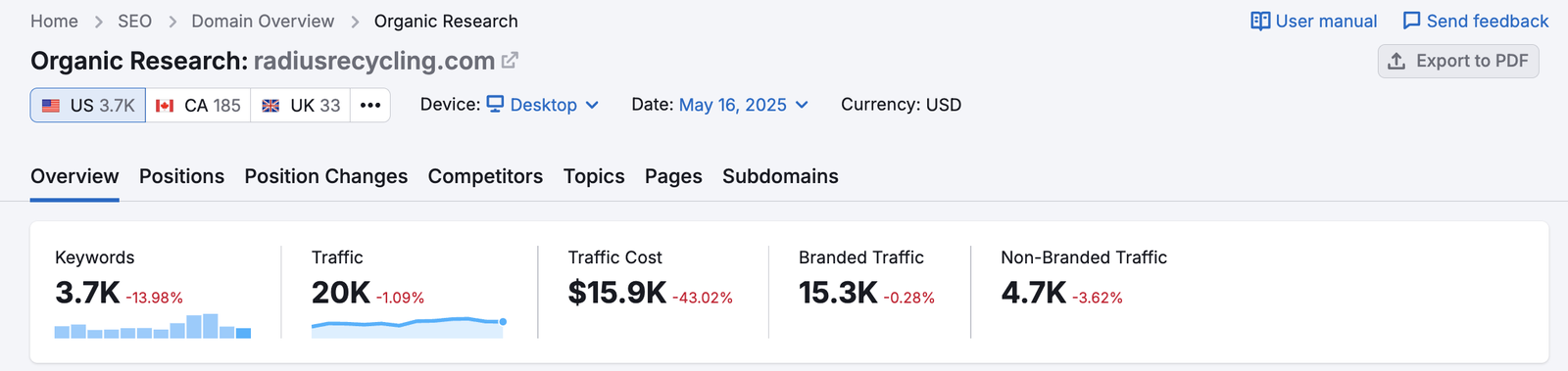Click the Traffic trend line chart
This screenshot has width=1568, height=371.
click(408, 326)
